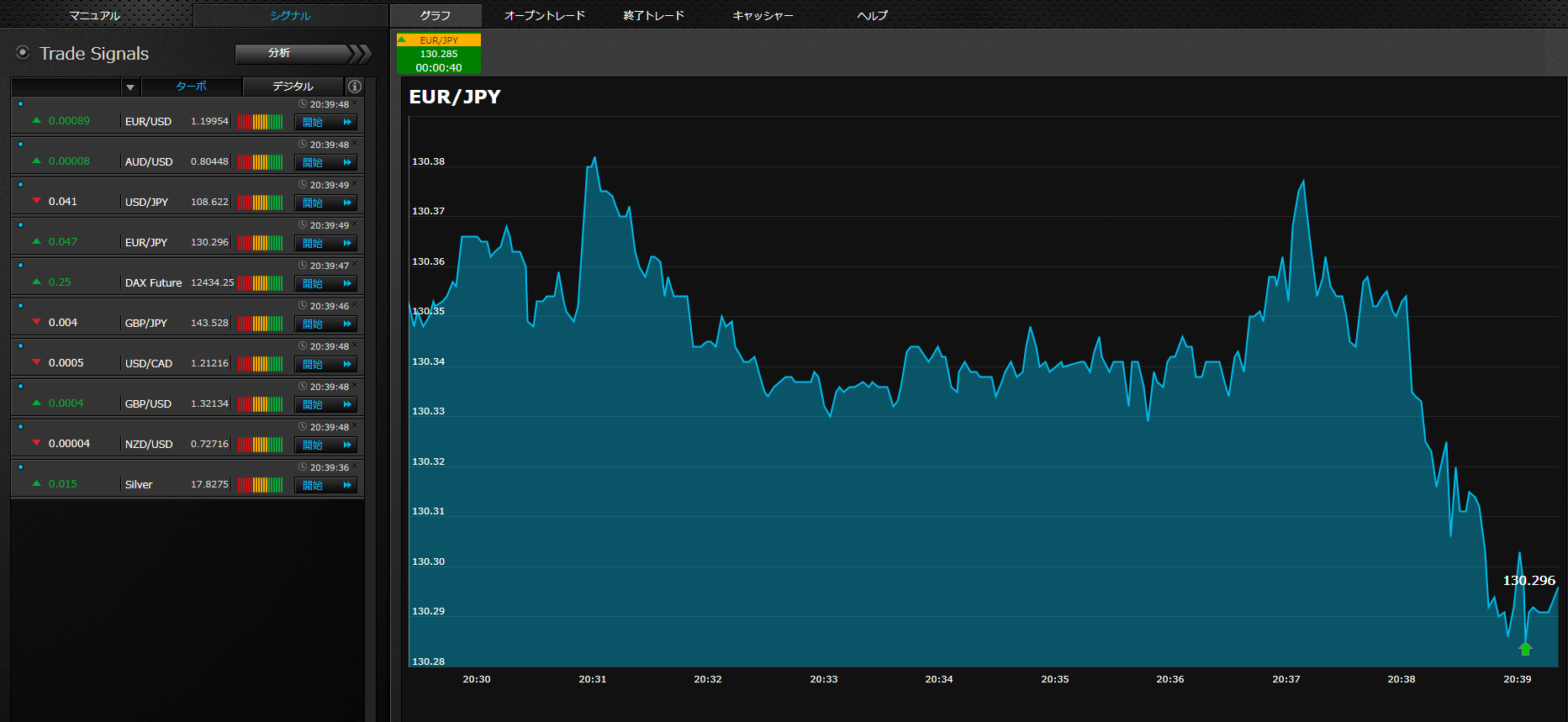This screenshot has height=722, width=1568.
Task: Click red down arrow on GBP/JPY row
Action: point(36,322)
